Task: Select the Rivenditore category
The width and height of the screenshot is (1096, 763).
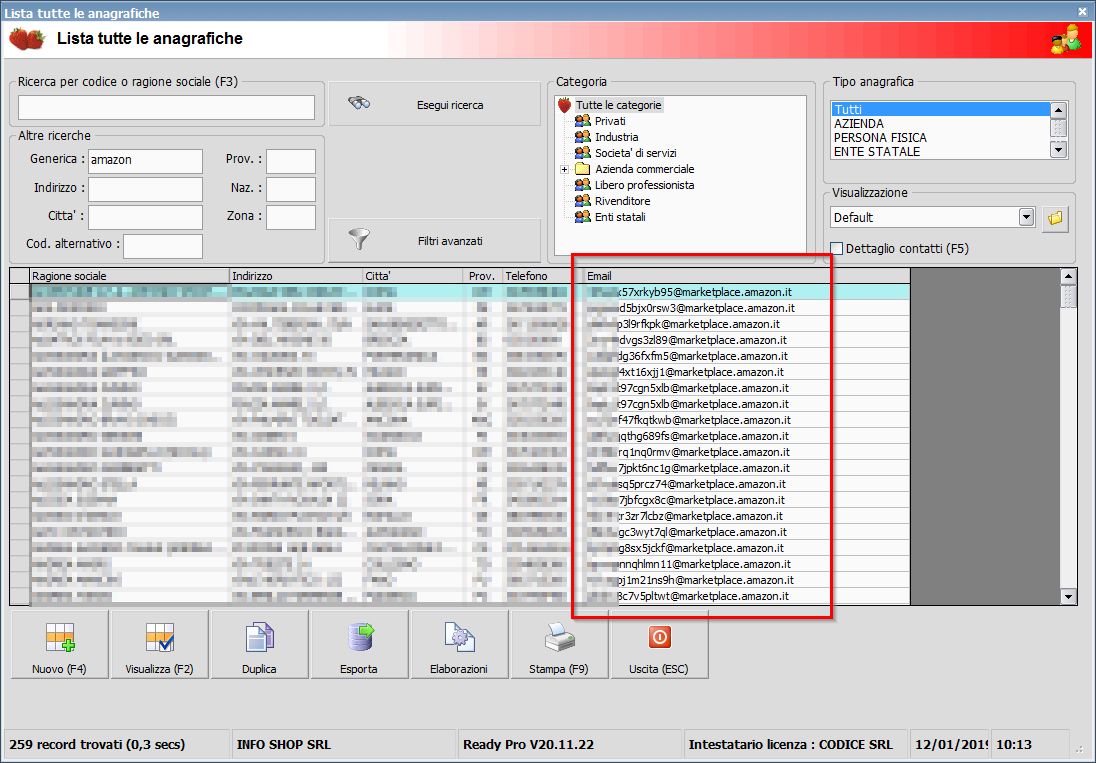Action: pos(622,201)
